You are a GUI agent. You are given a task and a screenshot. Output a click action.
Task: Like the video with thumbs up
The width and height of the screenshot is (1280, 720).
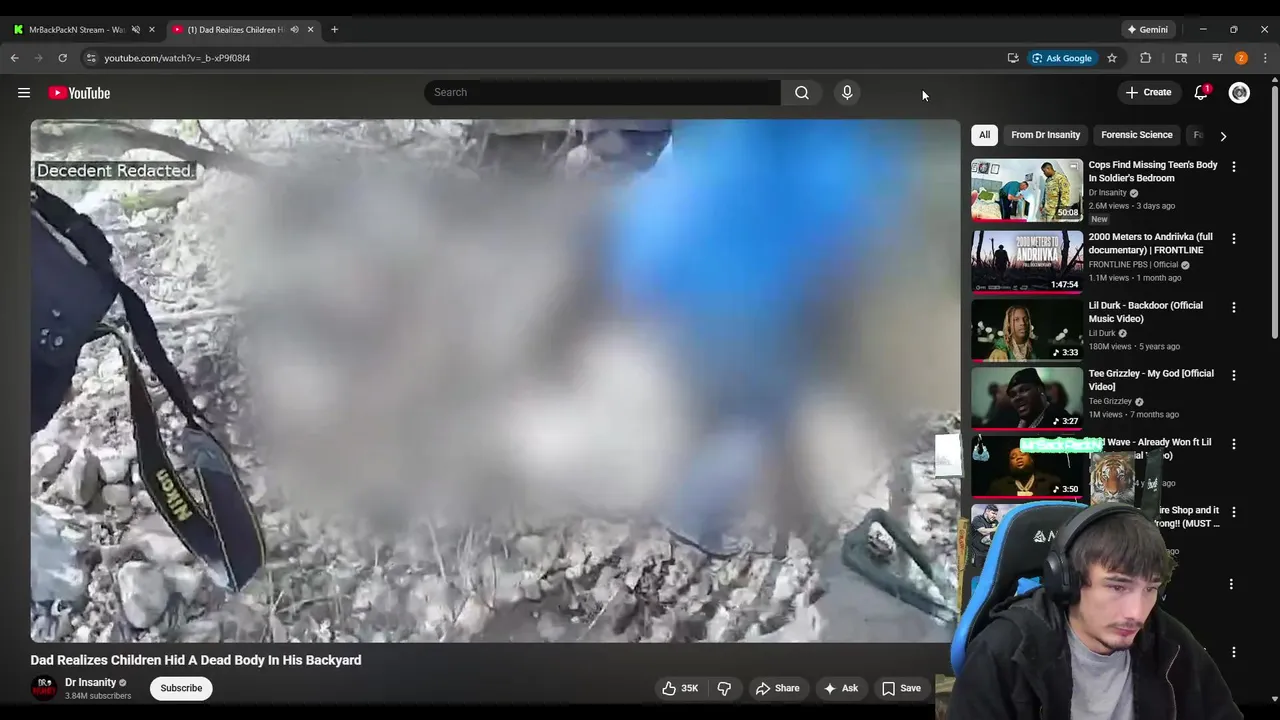coord(680,688)
